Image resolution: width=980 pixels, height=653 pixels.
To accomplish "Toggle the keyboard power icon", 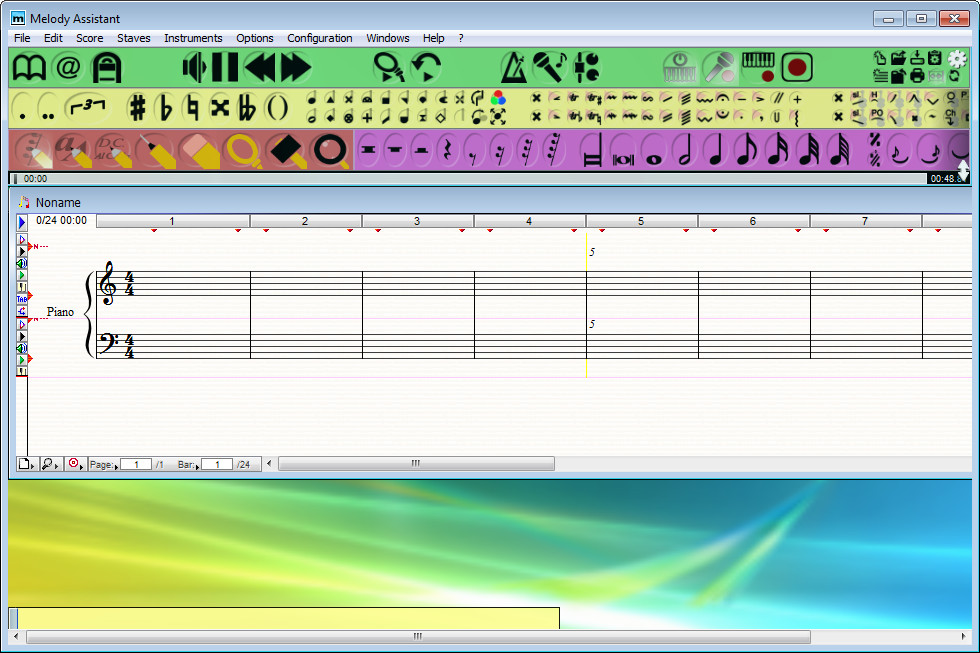I will (x=679, y=67).
